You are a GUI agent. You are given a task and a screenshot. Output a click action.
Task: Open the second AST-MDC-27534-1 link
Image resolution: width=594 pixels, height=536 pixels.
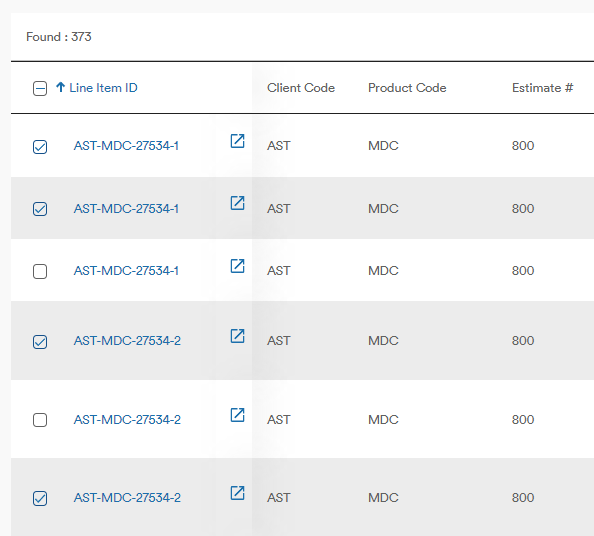(126, 208)
